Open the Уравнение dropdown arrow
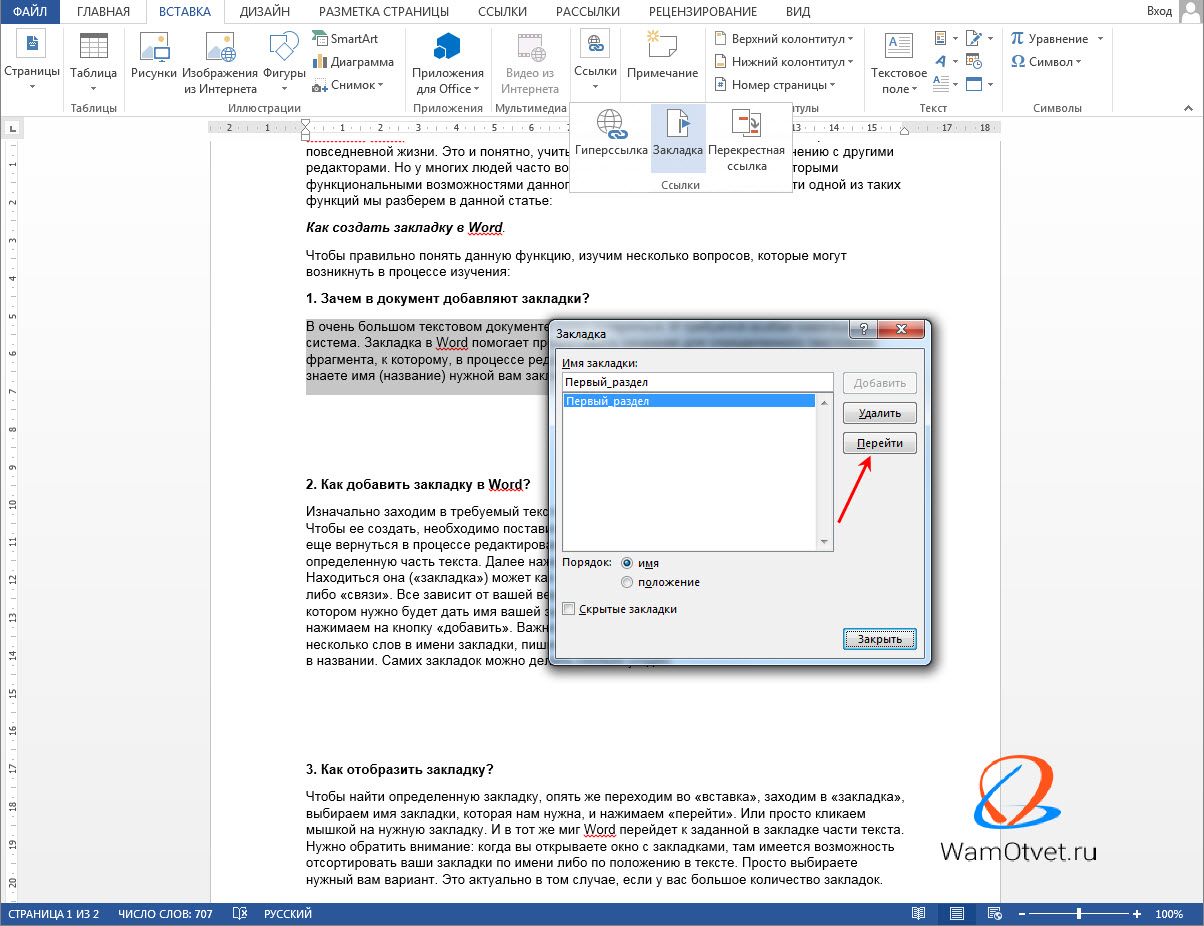 [x=1100, y=38]
